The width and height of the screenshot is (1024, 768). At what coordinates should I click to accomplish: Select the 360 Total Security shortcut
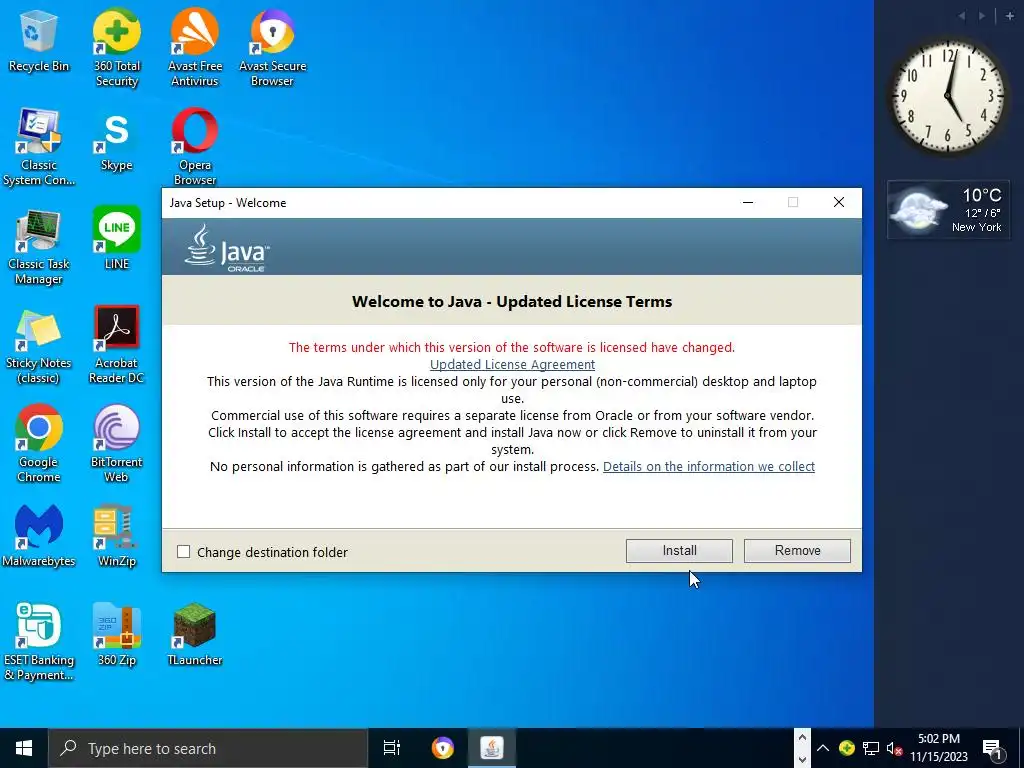[116, 47]
